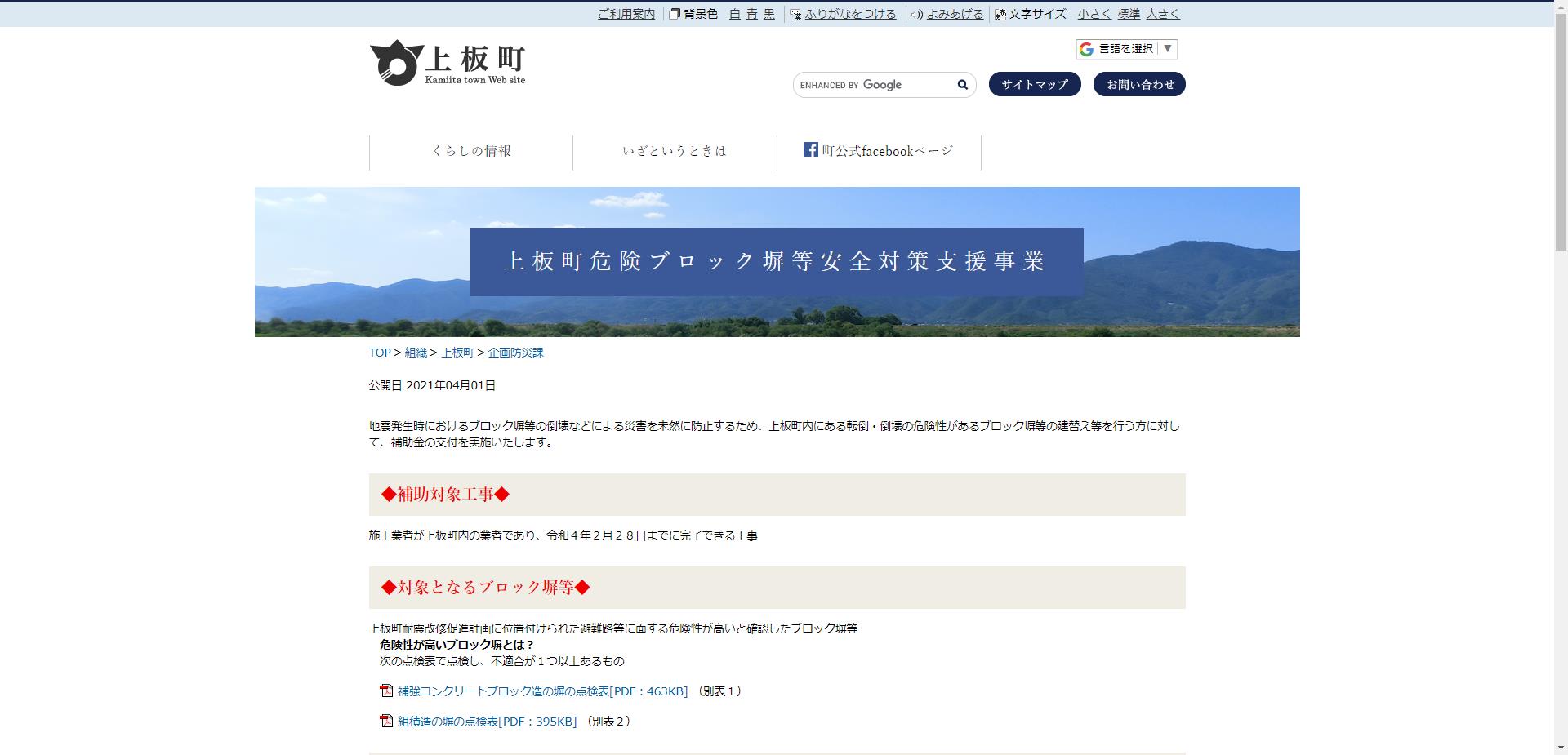Open the くらしの情報 menu

click(472, 150)
